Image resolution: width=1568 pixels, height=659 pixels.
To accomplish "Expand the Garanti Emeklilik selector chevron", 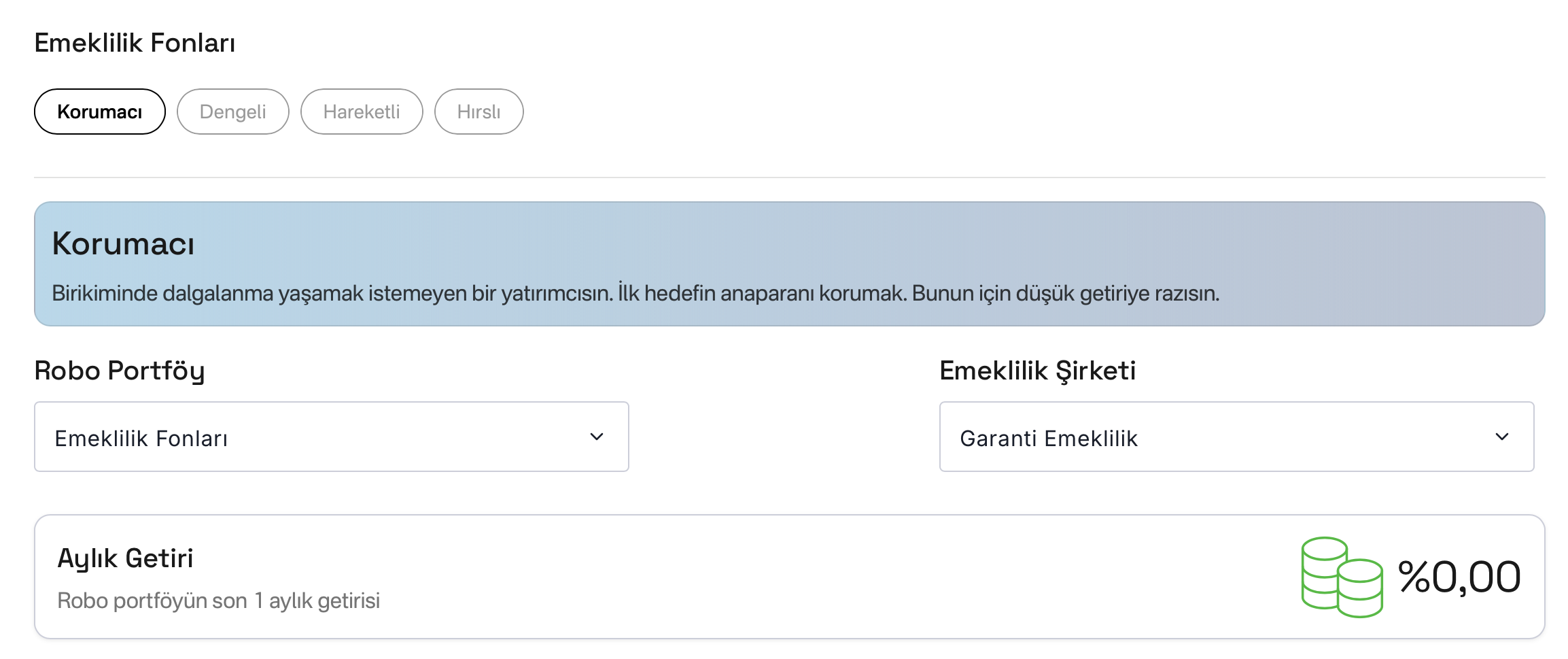I will (1502, 436).
